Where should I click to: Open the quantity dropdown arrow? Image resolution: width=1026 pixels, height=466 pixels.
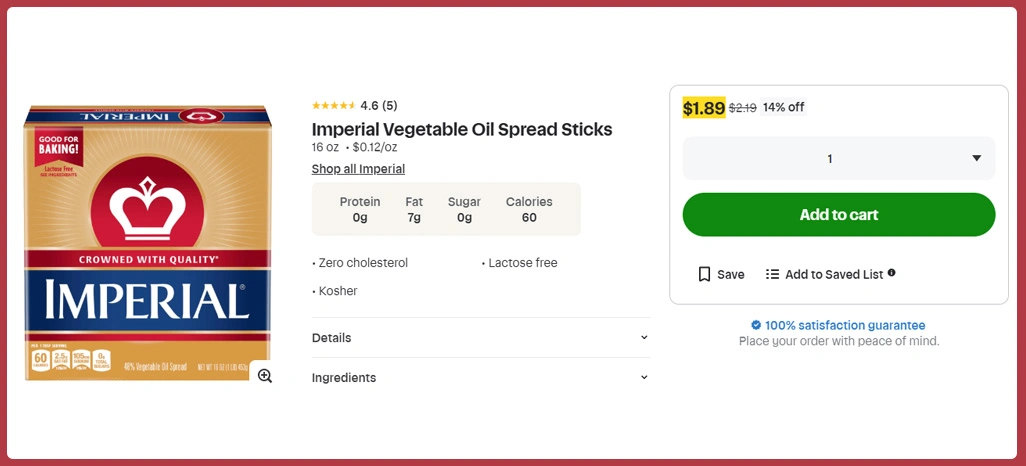[x=976, y=158]
